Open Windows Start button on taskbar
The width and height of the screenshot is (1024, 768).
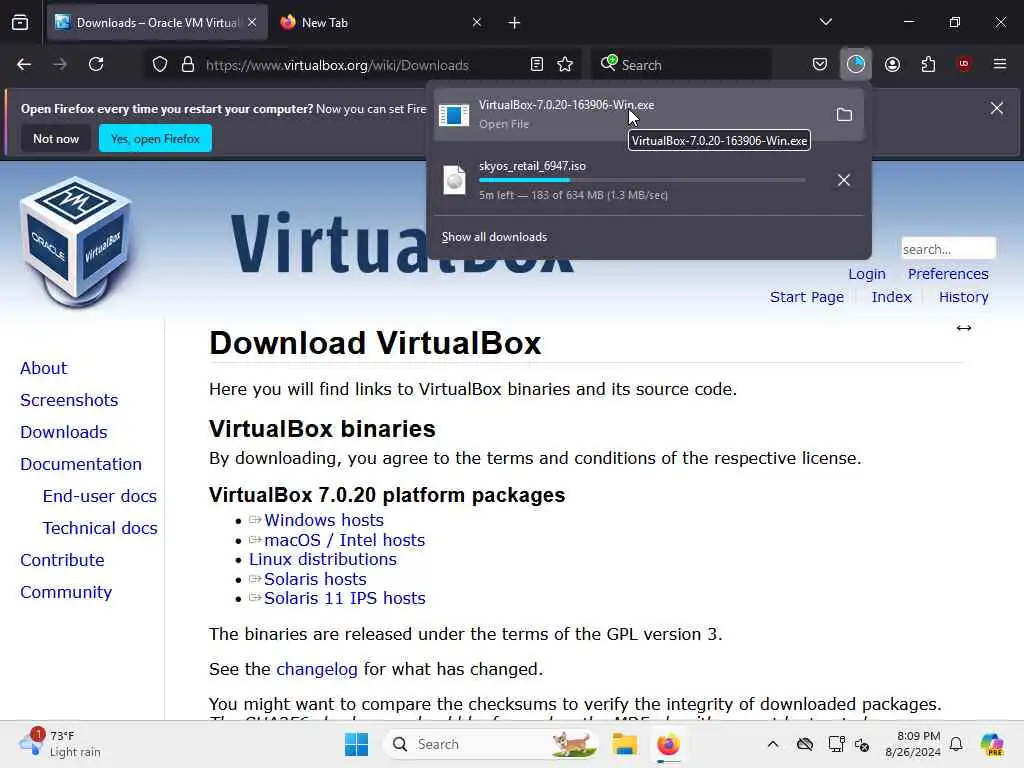point(357,744)
